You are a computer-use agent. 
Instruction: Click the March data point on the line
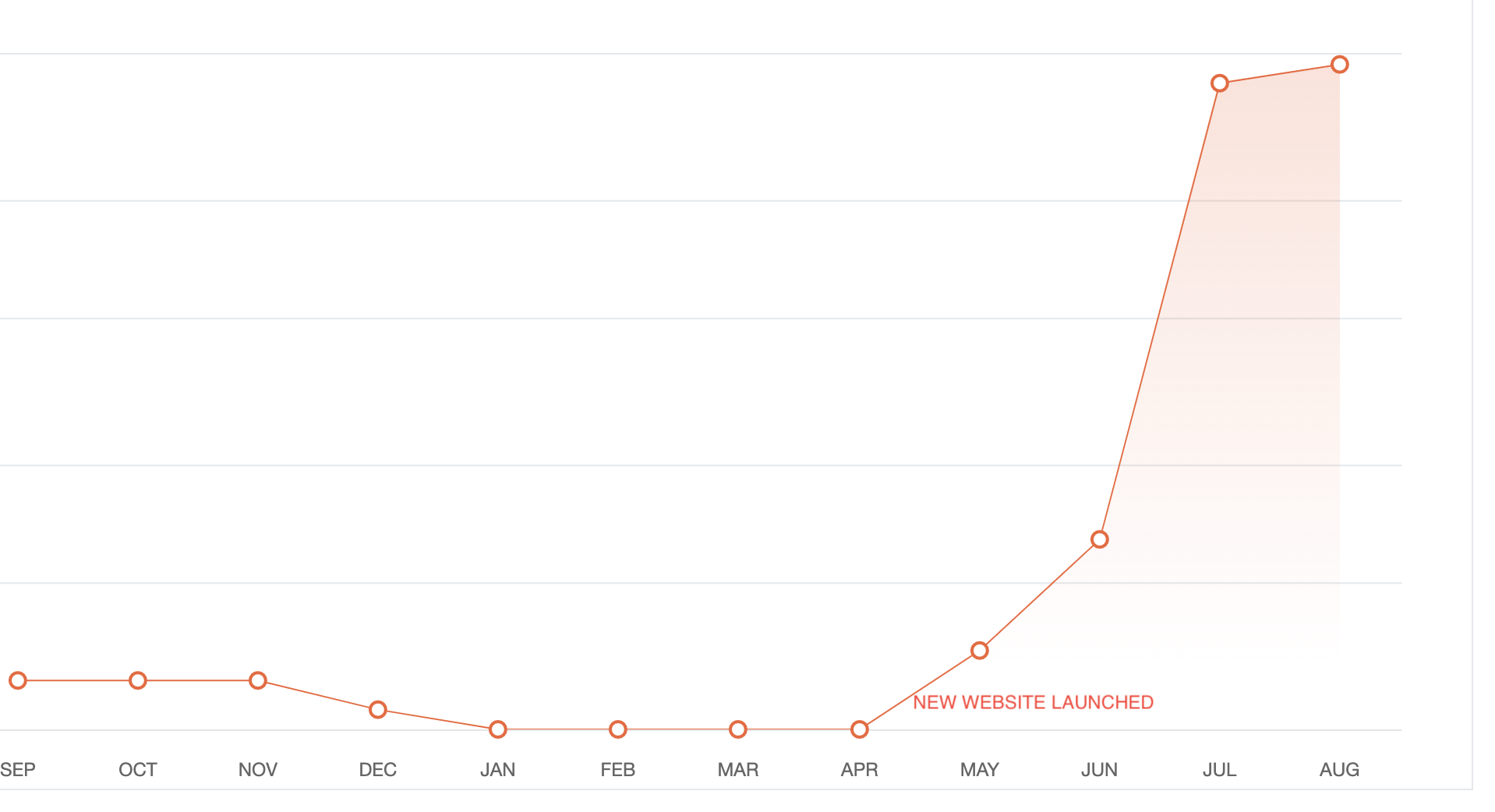click(x=738, y=729)
